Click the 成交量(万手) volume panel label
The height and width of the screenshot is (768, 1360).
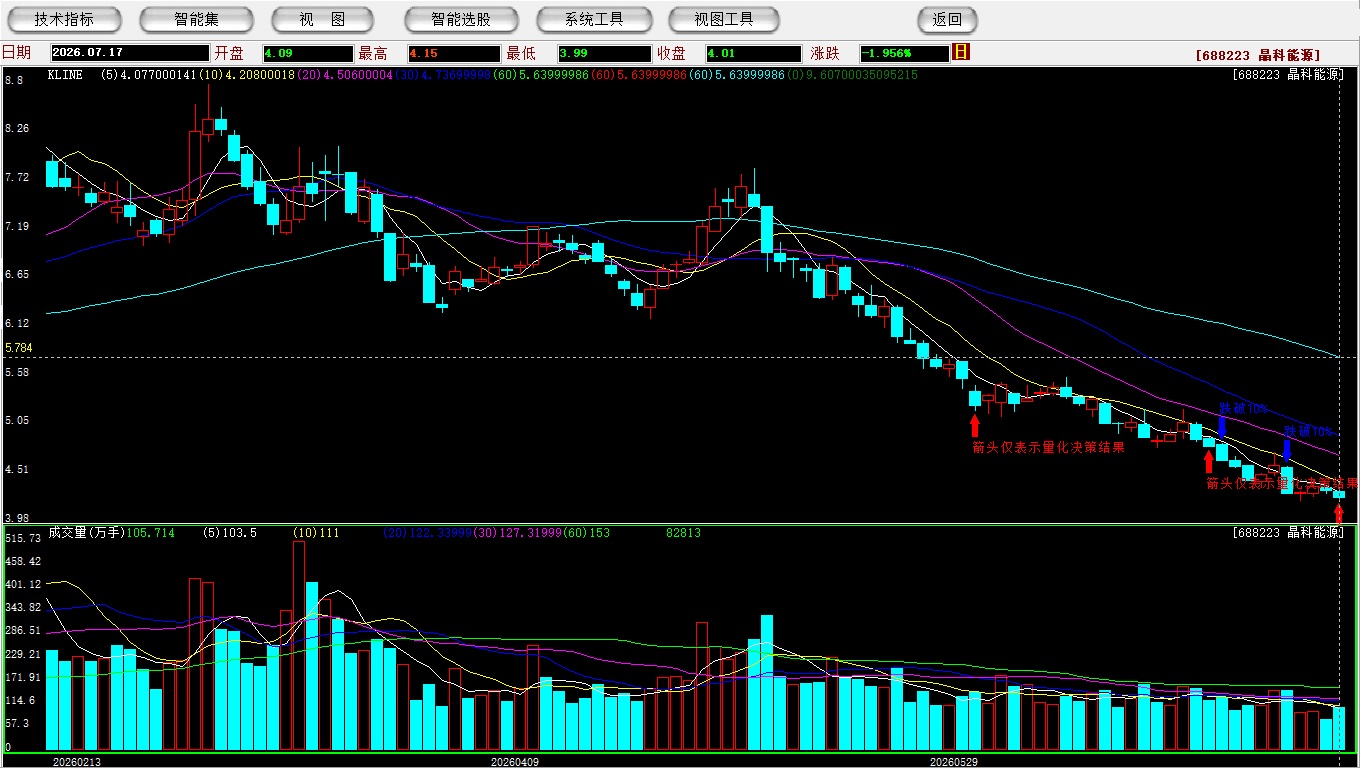tap(86, 533)
